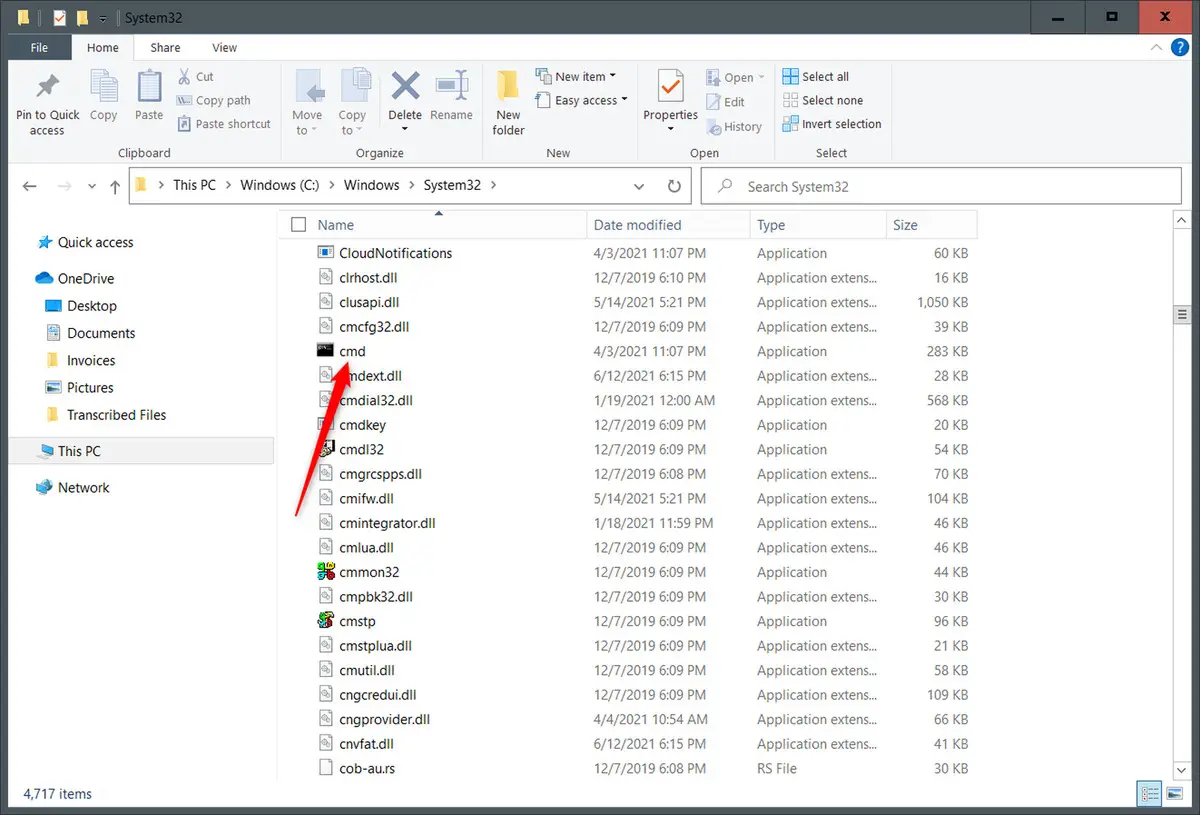The height and width of the screenshot is (815, 1200).
Task: Select Transcribed Files in navigation pane
Action: coord(116,415)
